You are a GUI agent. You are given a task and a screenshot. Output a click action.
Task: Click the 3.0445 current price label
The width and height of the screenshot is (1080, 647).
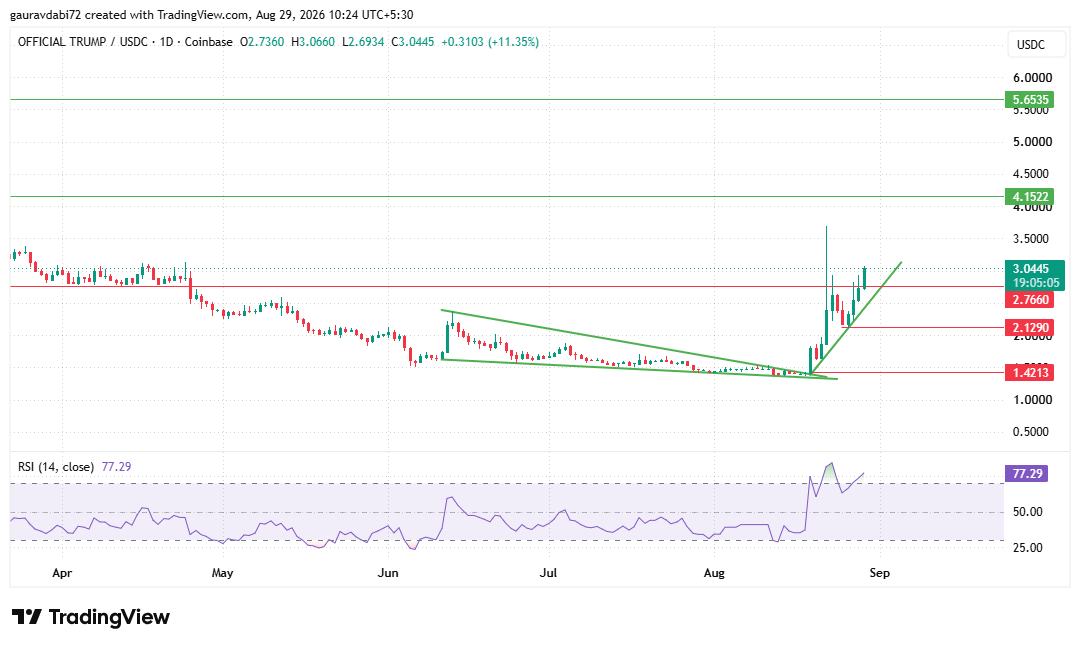pos(1035,269)
